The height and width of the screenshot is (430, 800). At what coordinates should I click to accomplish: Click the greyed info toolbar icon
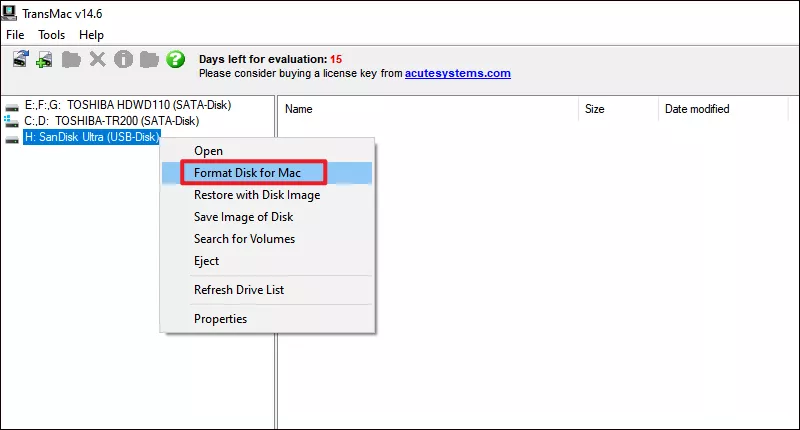[x=123, y=59]
